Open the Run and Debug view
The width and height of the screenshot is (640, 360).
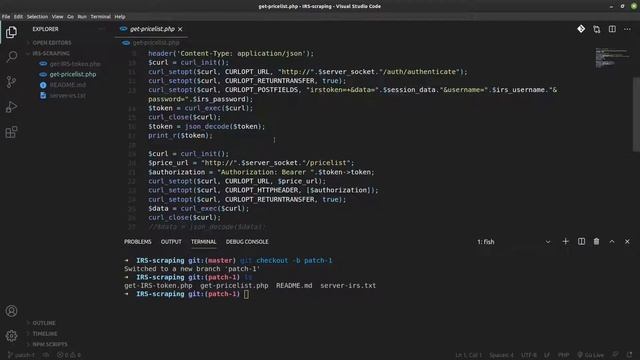point(11,107)
